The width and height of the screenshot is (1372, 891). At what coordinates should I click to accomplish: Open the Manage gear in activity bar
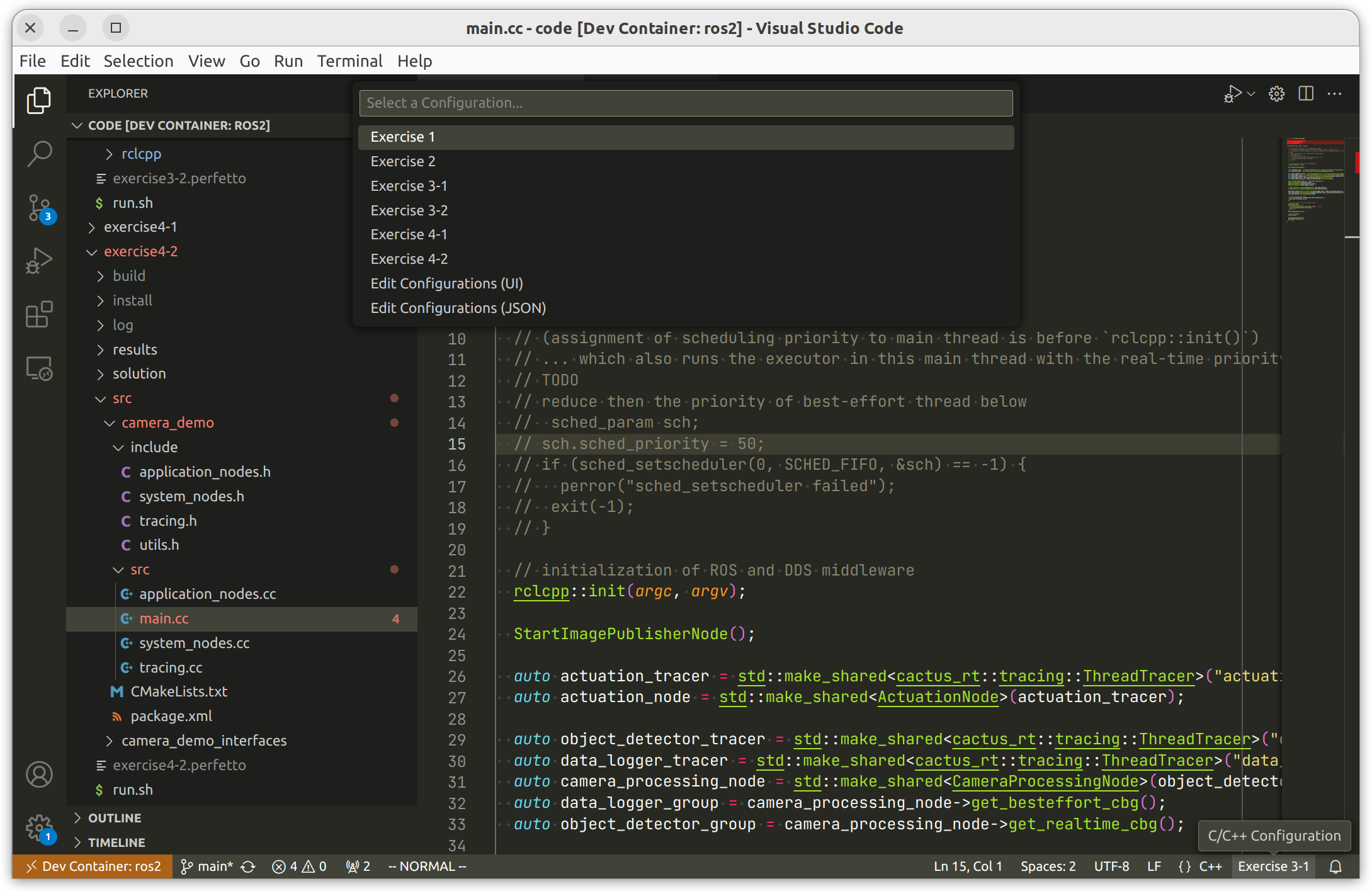click(39, 827)
